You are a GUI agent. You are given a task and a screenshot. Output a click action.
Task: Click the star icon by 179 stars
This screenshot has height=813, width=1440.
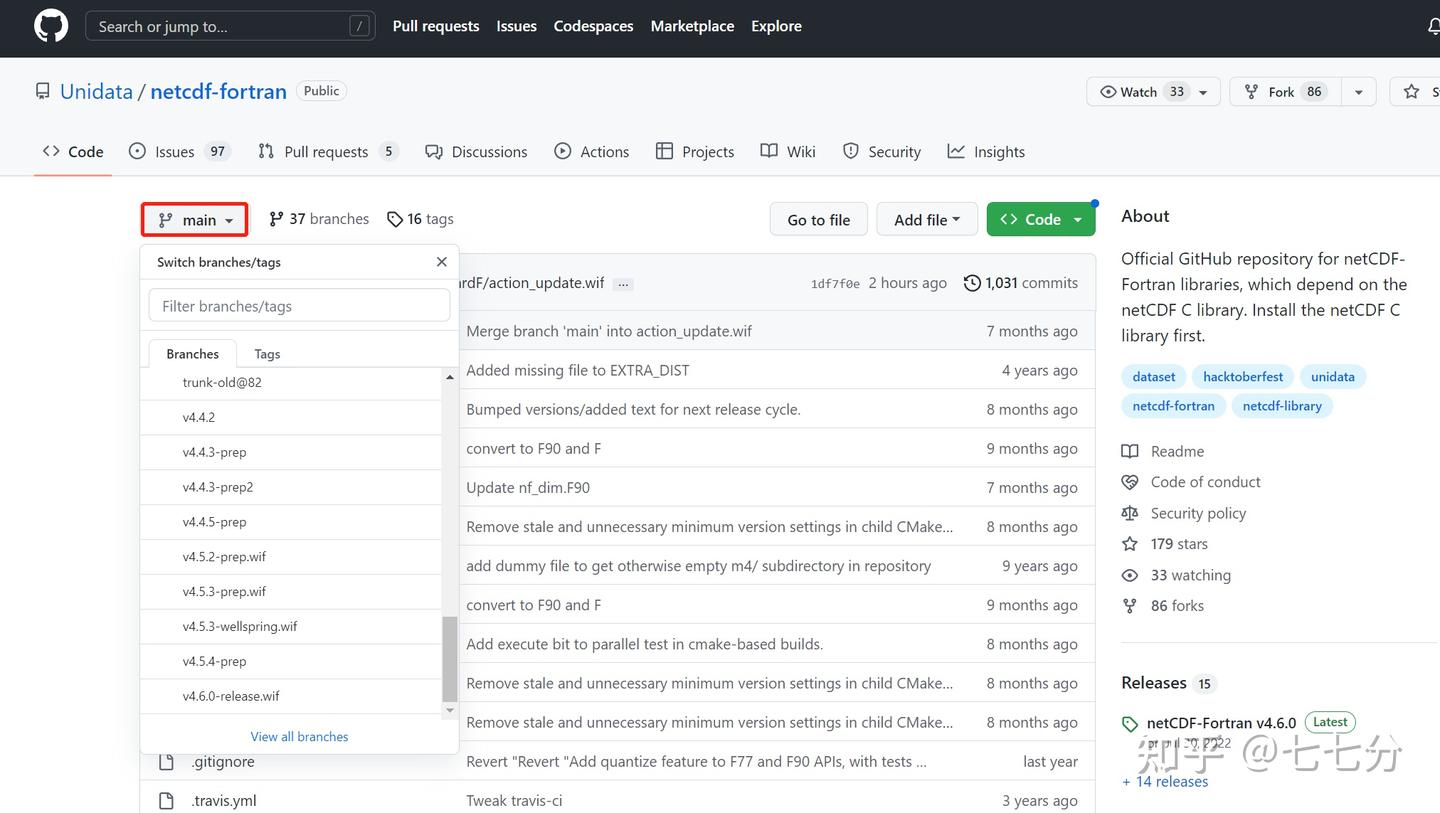point(1130,544)
